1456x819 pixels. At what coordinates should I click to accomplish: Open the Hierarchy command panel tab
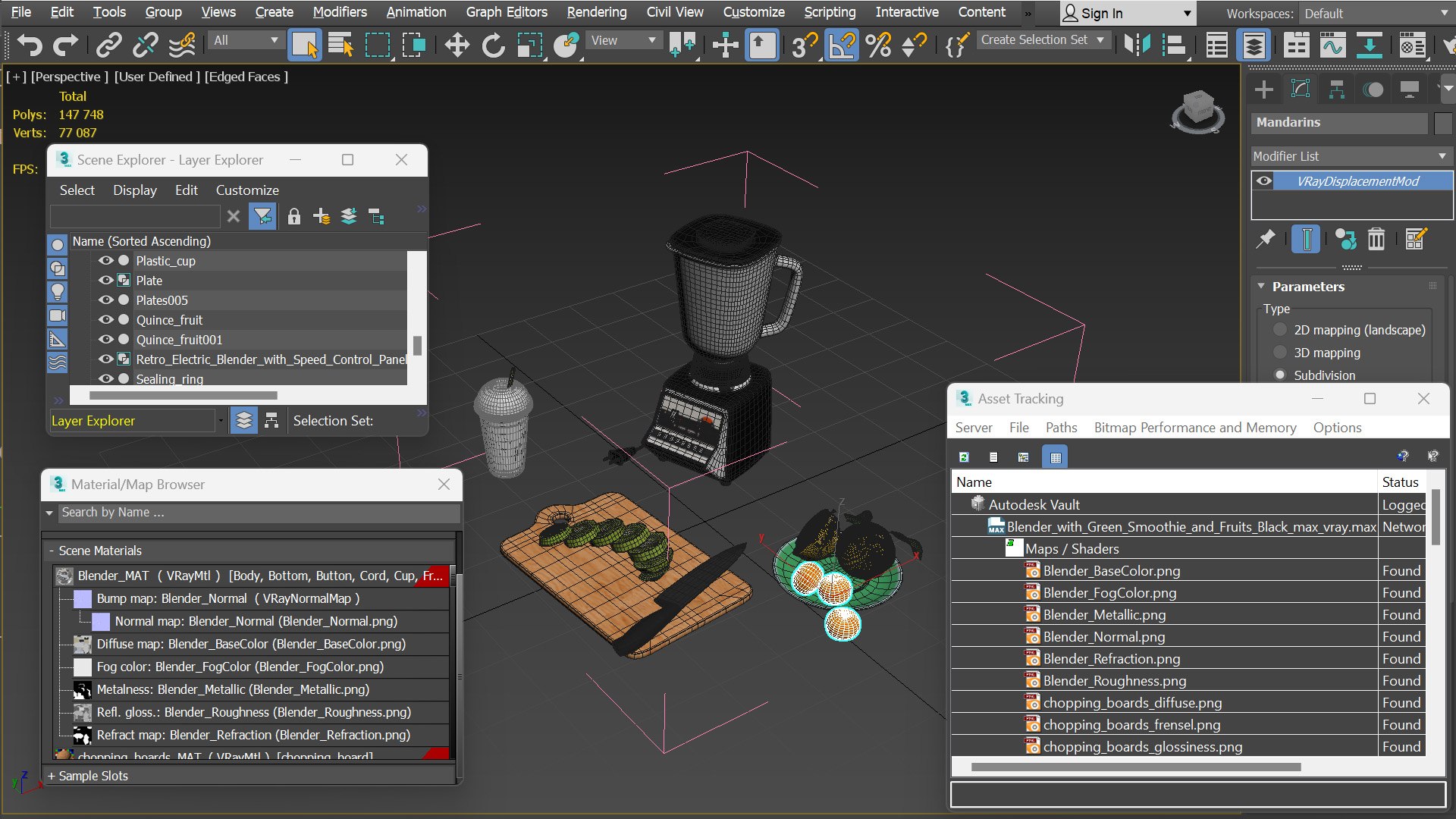pos(1337,89)
